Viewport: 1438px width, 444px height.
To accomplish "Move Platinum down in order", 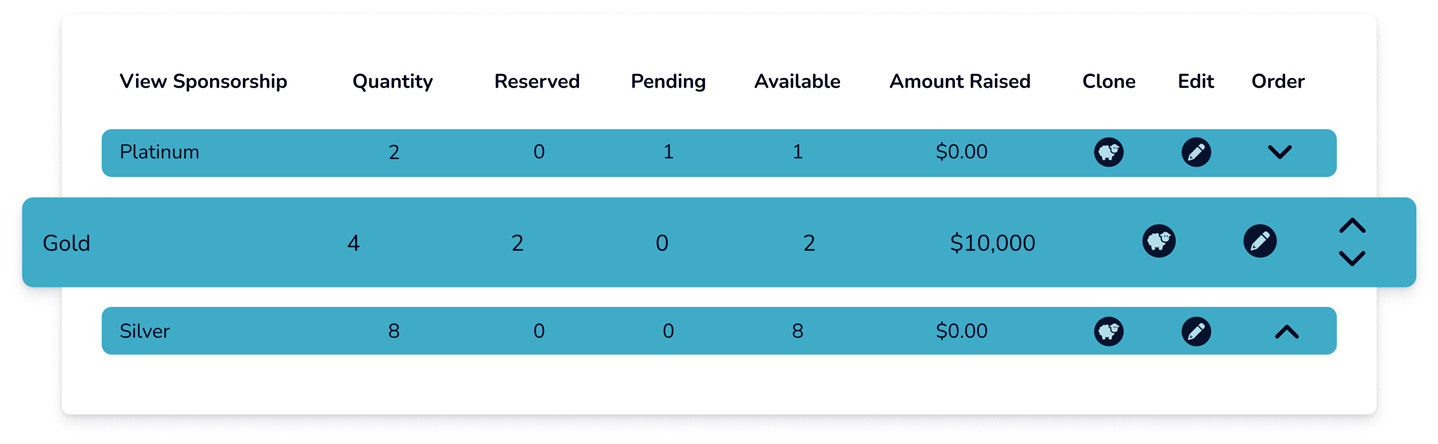I will [1280, 153].
